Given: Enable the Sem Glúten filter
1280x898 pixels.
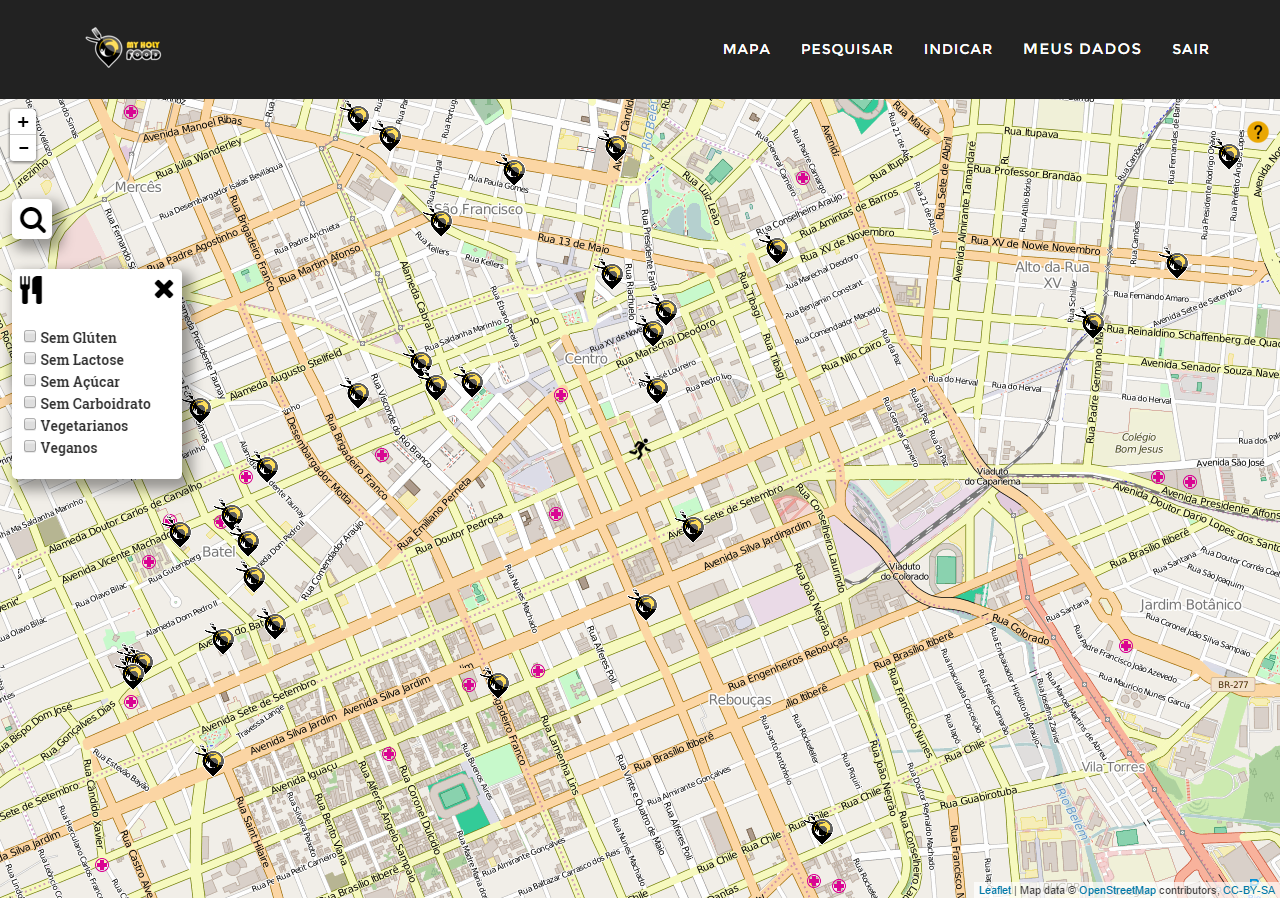Looking at the screenshot, I should pyautogui.click(x=30, y=337).
